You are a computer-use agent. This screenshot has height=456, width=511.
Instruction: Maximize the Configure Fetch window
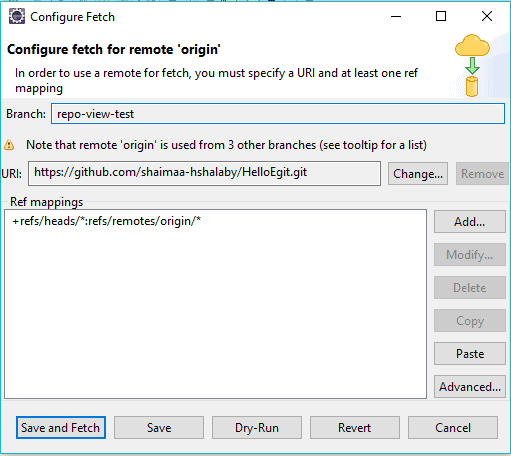click(x=441, y=16)
